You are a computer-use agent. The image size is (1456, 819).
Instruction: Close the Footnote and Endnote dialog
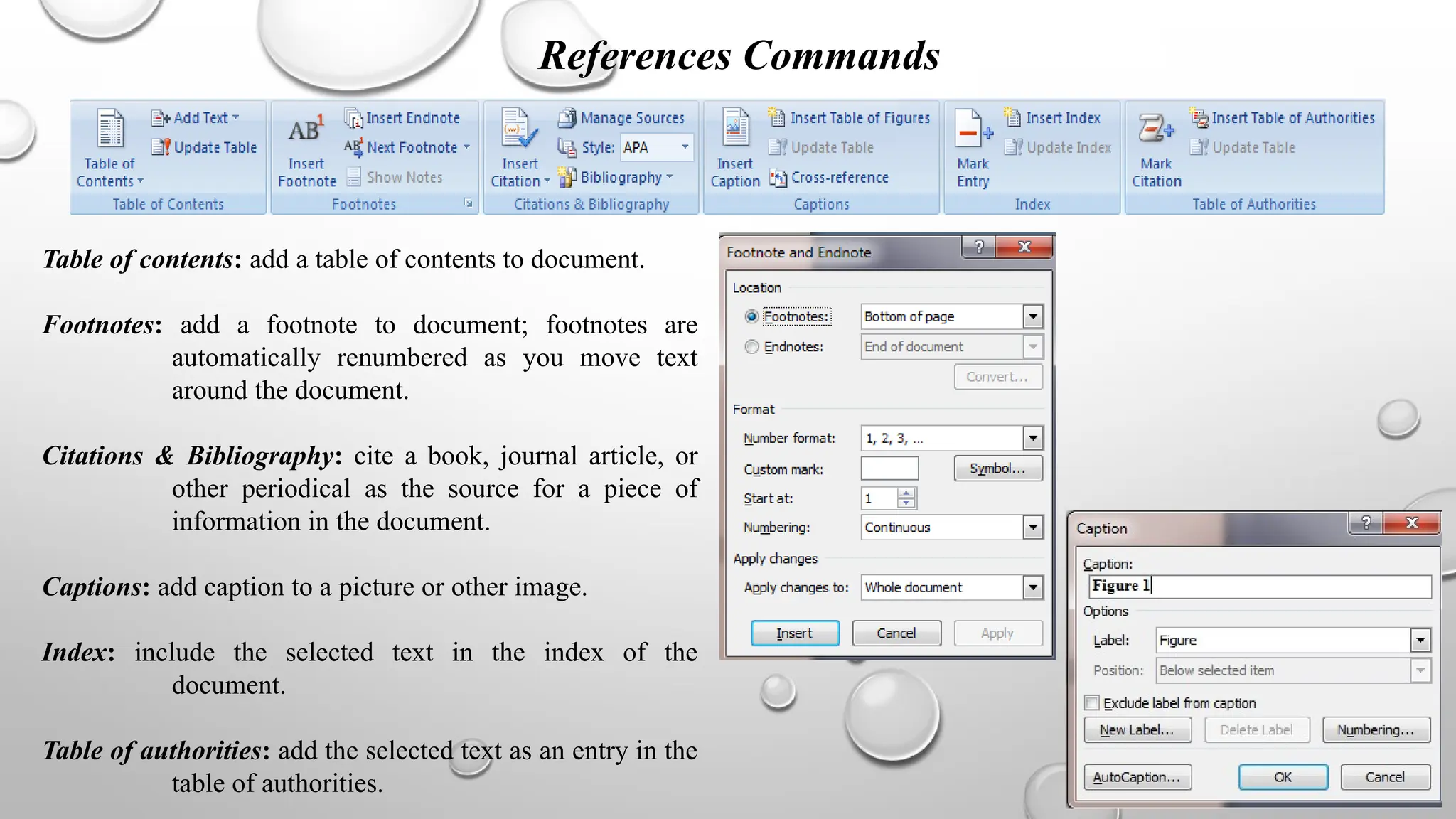[x=1024, y=247]
